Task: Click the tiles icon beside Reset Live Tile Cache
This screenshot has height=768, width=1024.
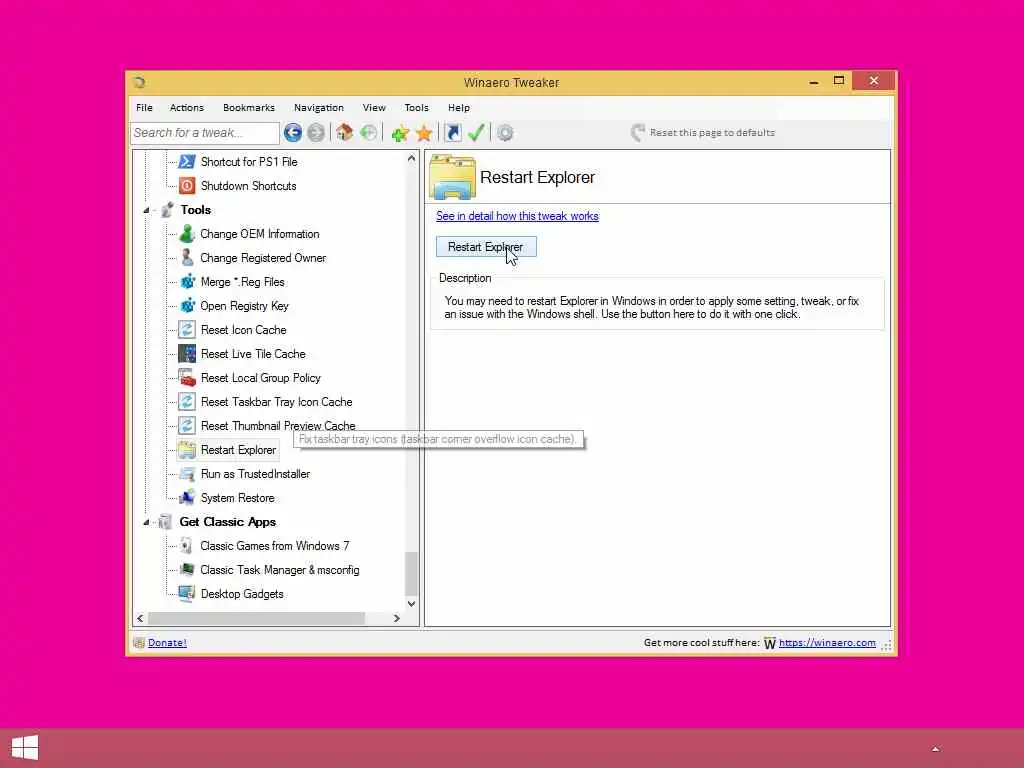Action: tap(187, 354)
